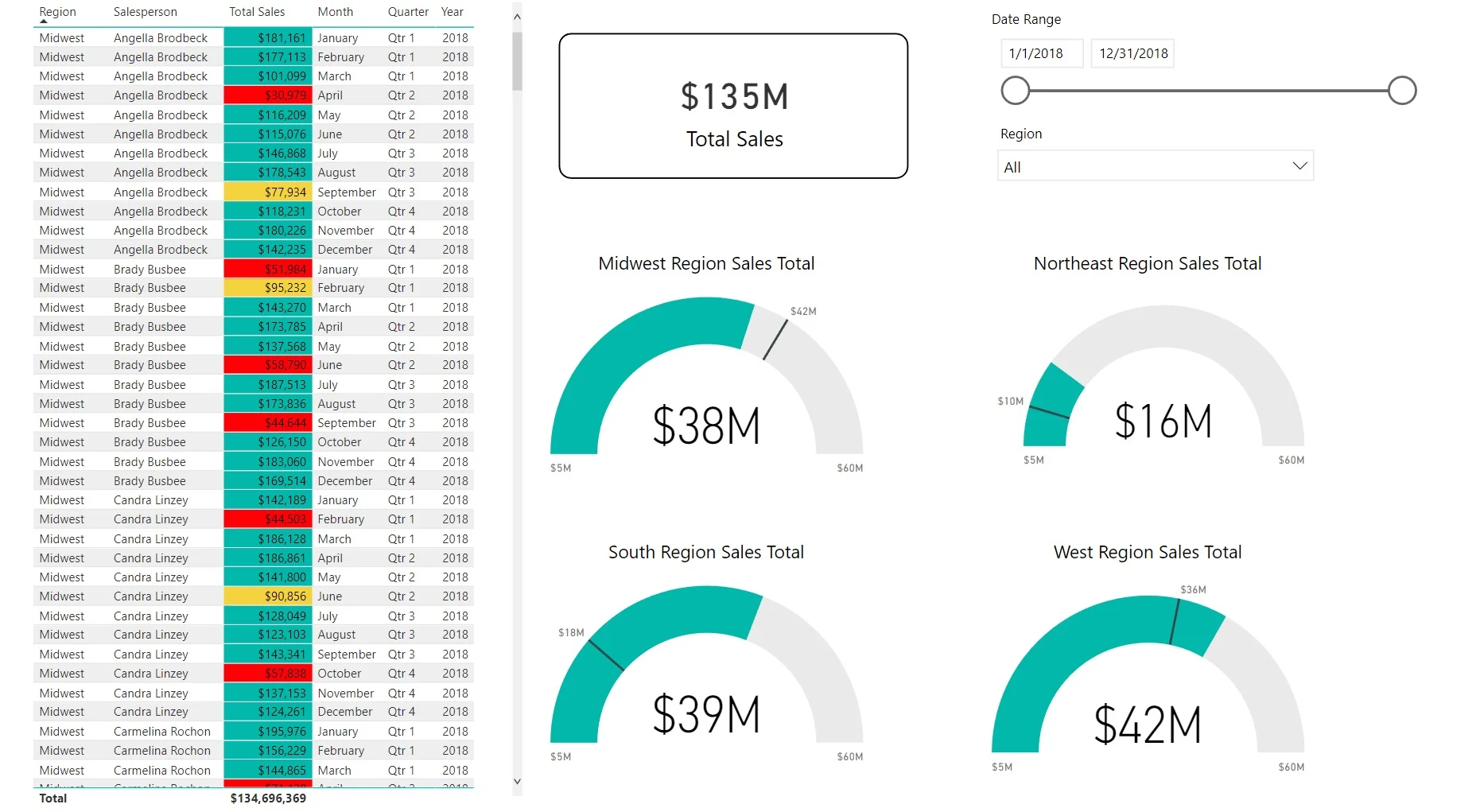Select the yellow $95,232 February sales cell
The width and height of the screenshot is (1480, 812).
coord(268,287)
